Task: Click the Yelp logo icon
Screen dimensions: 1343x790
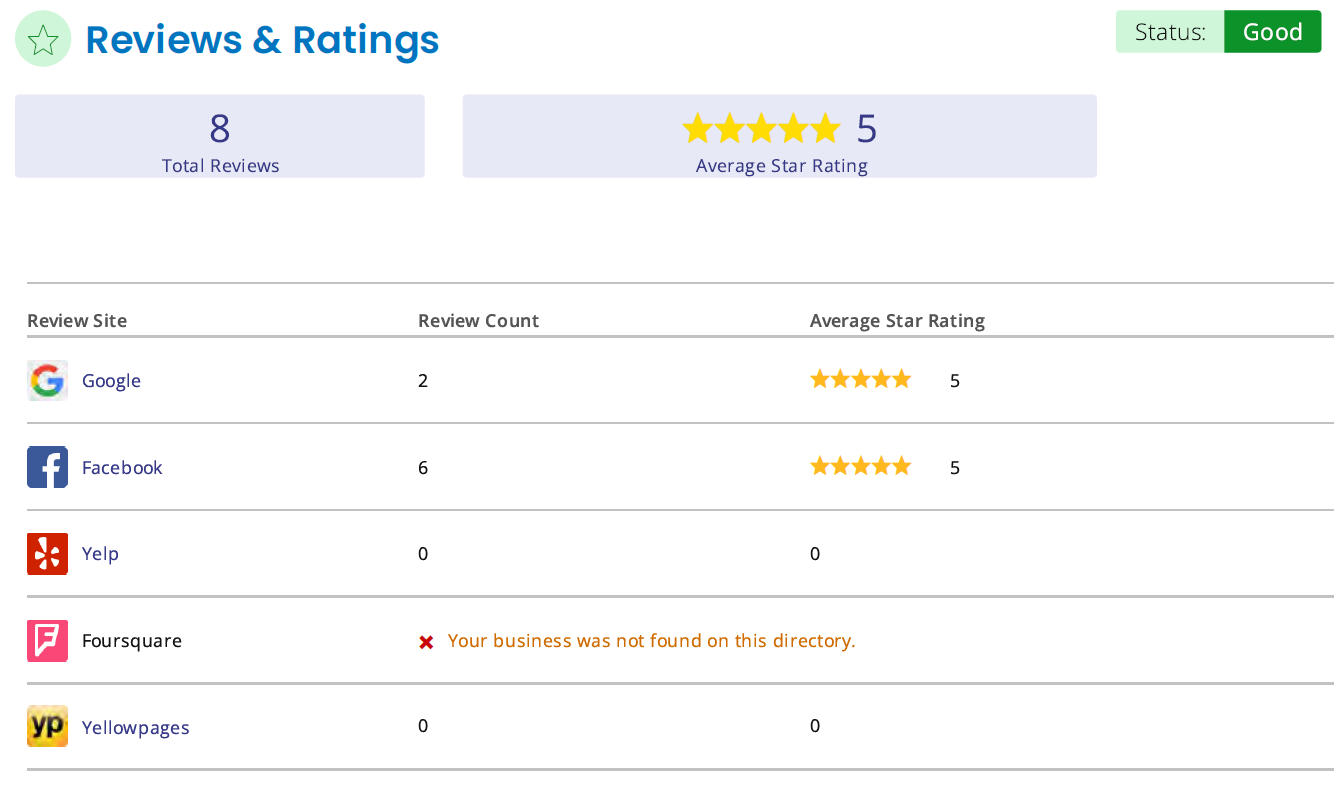Action: (x=47, y=554)
